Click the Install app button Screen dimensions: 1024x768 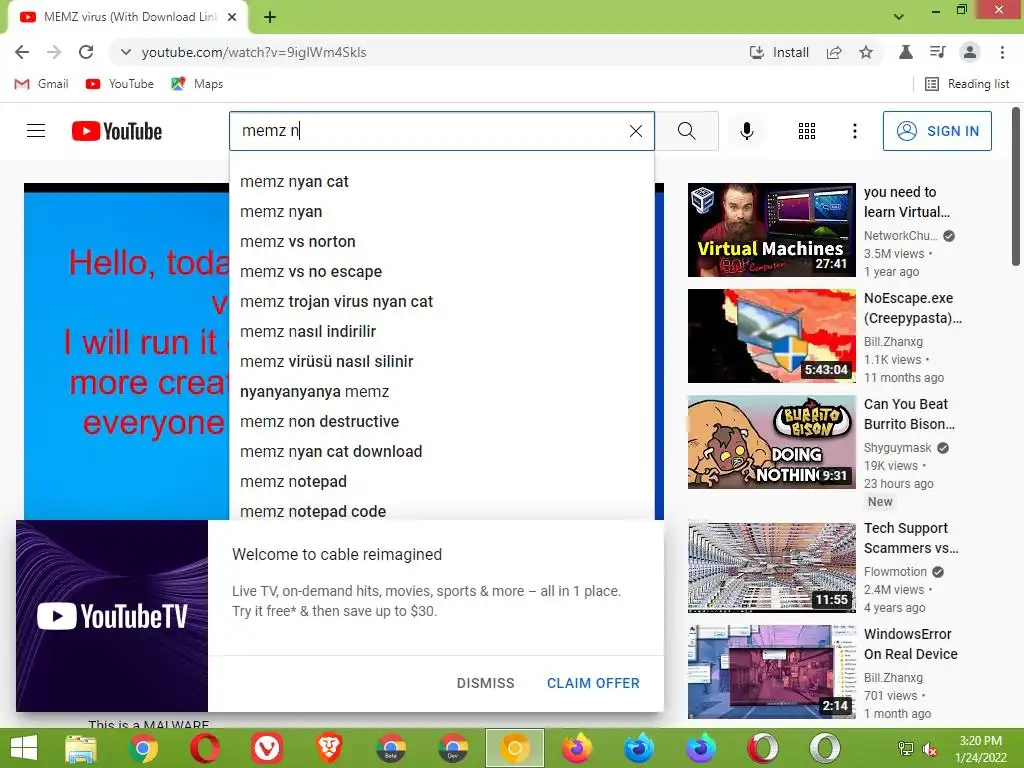tap(779, 52)
